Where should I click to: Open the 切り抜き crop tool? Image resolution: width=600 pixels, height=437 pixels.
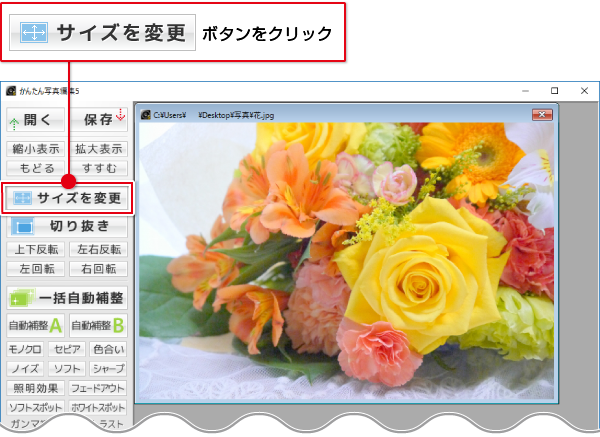67,226
